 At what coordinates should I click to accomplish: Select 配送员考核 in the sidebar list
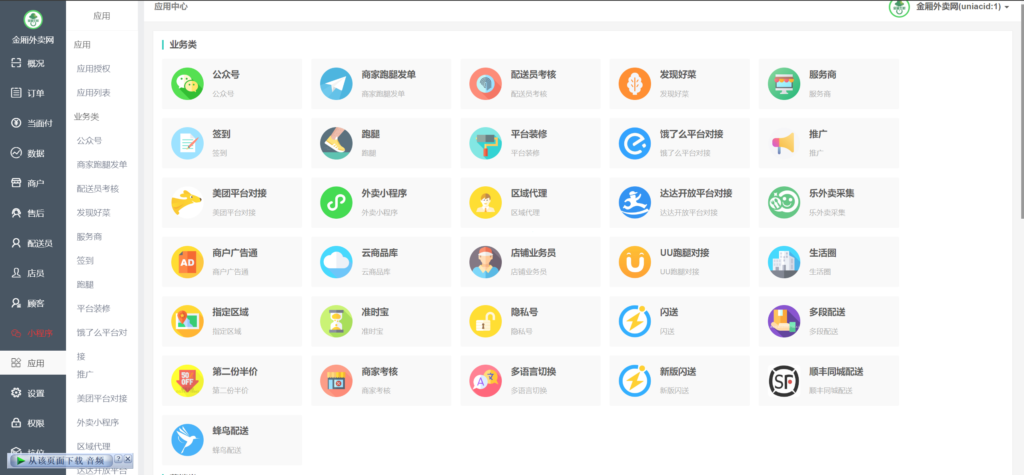[98, 188]
